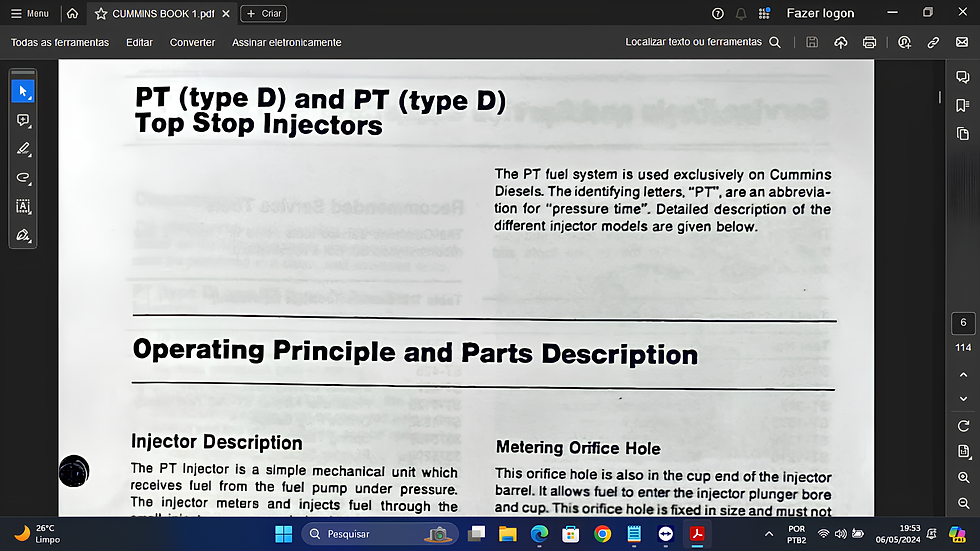Send document by email icon

click(962, 42)
